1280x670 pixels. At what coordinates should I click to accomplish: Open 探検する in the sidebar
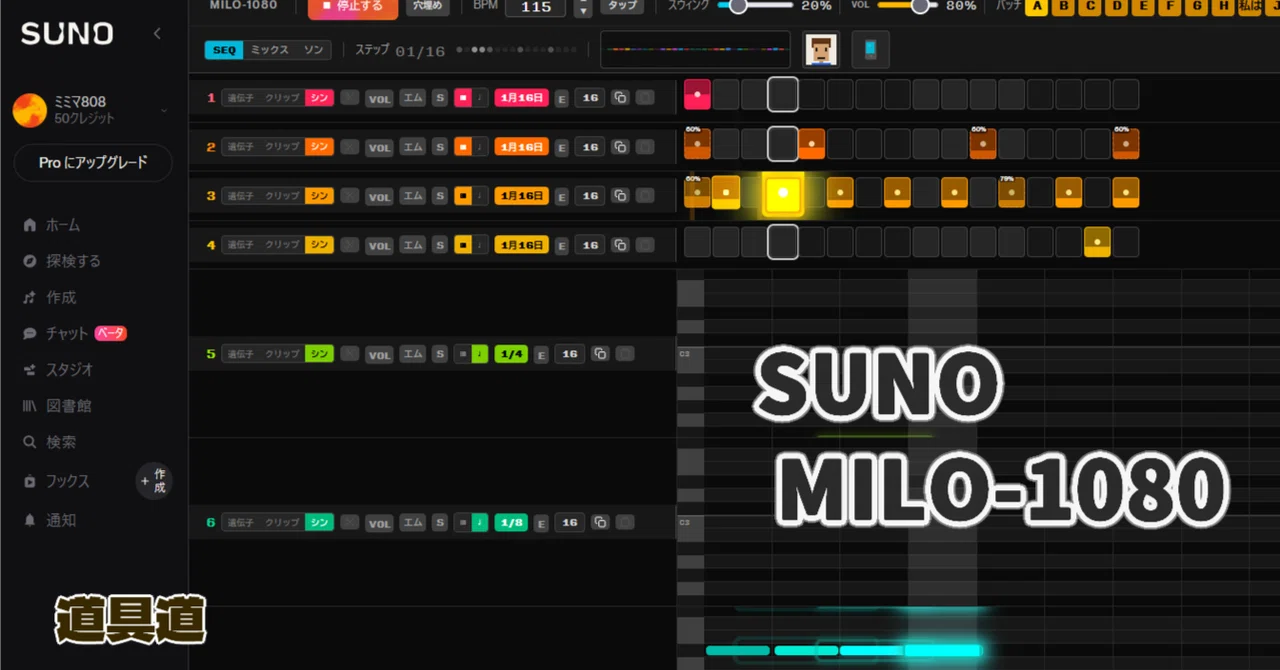pyautogui.click(x=61, y=261)
